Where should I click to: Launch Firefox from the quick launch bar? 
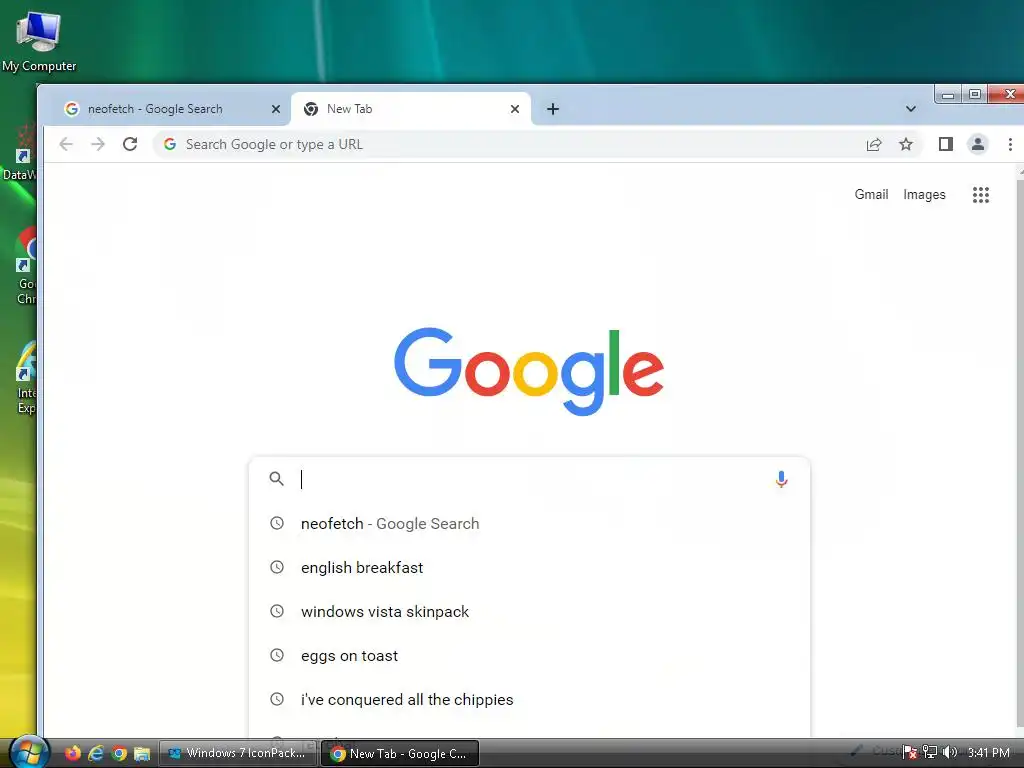click(72, 754)
